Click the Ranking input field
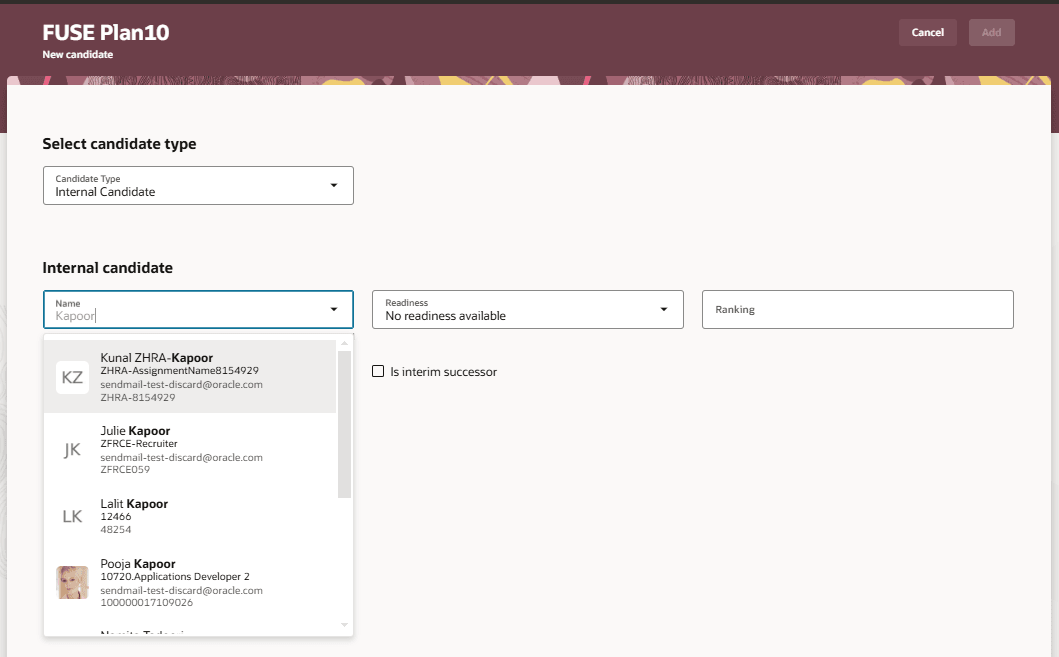This screenshot has width=1059, height=657. 858,309
